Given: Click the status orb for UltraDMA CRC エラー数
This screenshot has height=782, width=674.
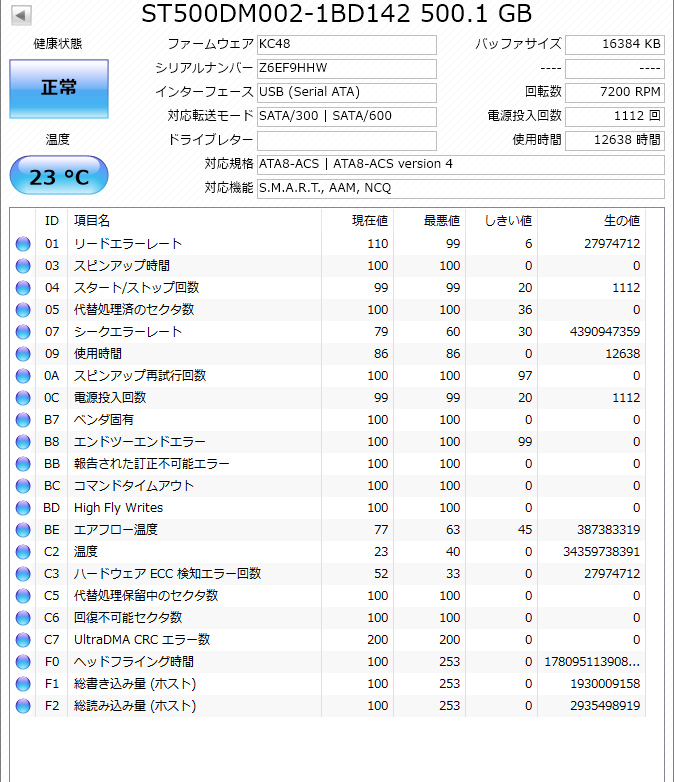Looking at the screenshot, I should click(23, 640).
